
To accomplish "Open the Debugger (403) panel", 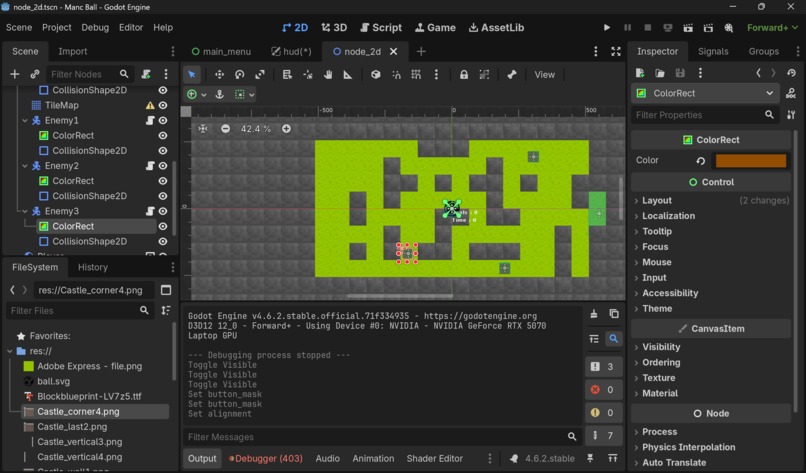I will (266, 459).
